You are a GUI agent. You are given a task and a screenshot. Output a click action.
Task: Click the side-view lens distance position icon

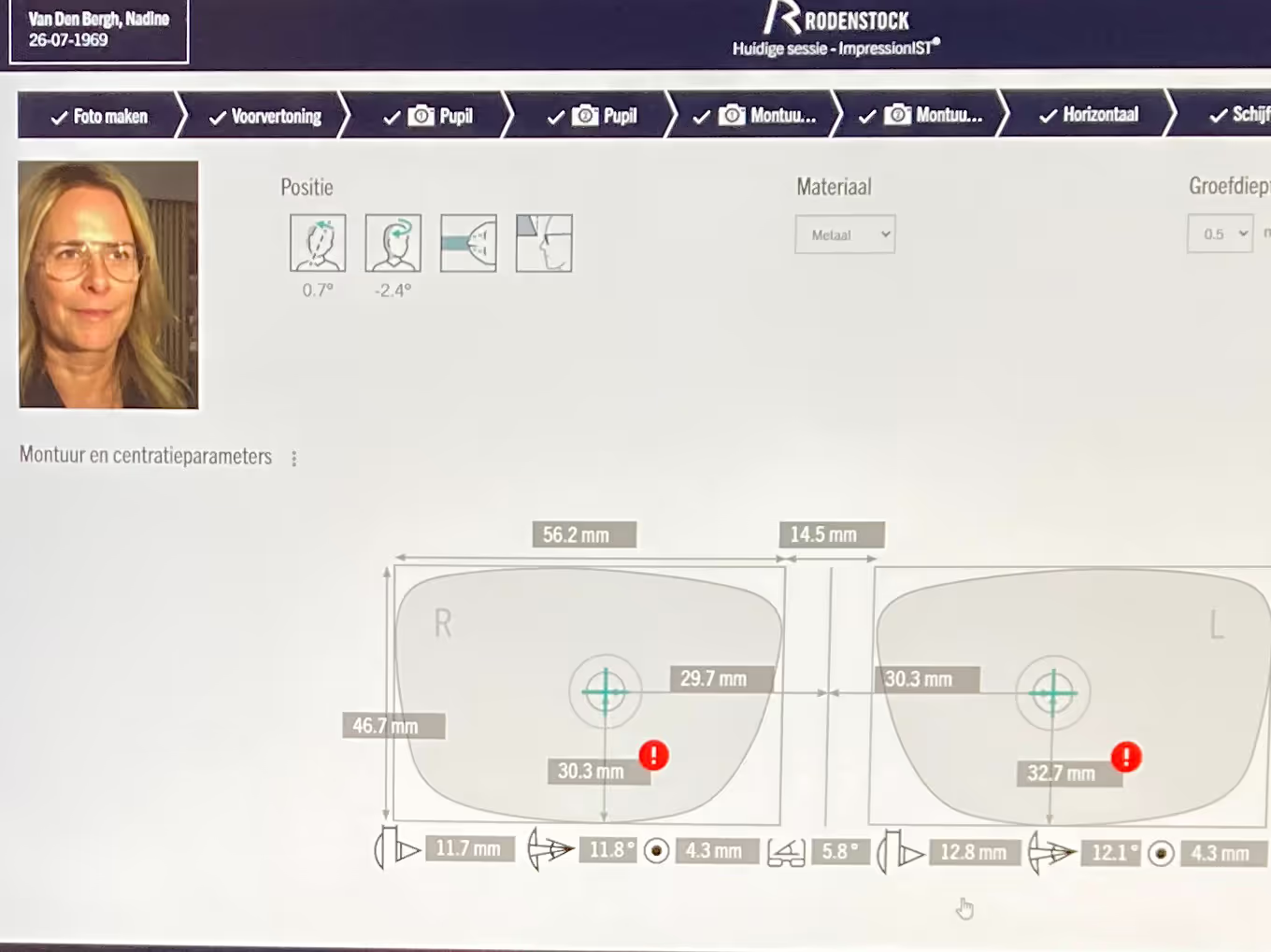point(468,243)
